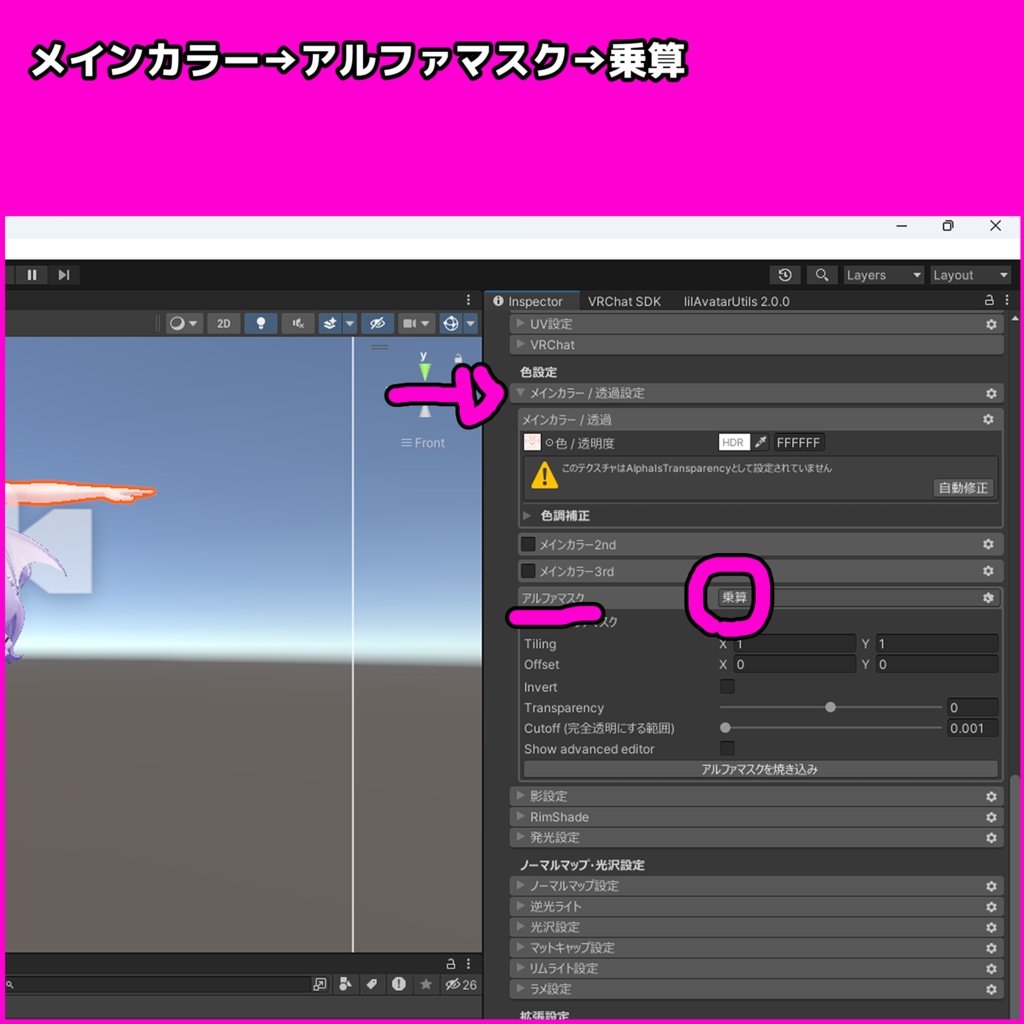1024x1024 pixels.
Task: Open the Gizmos dropdown arrow
Action: click(x=470, y=323)
